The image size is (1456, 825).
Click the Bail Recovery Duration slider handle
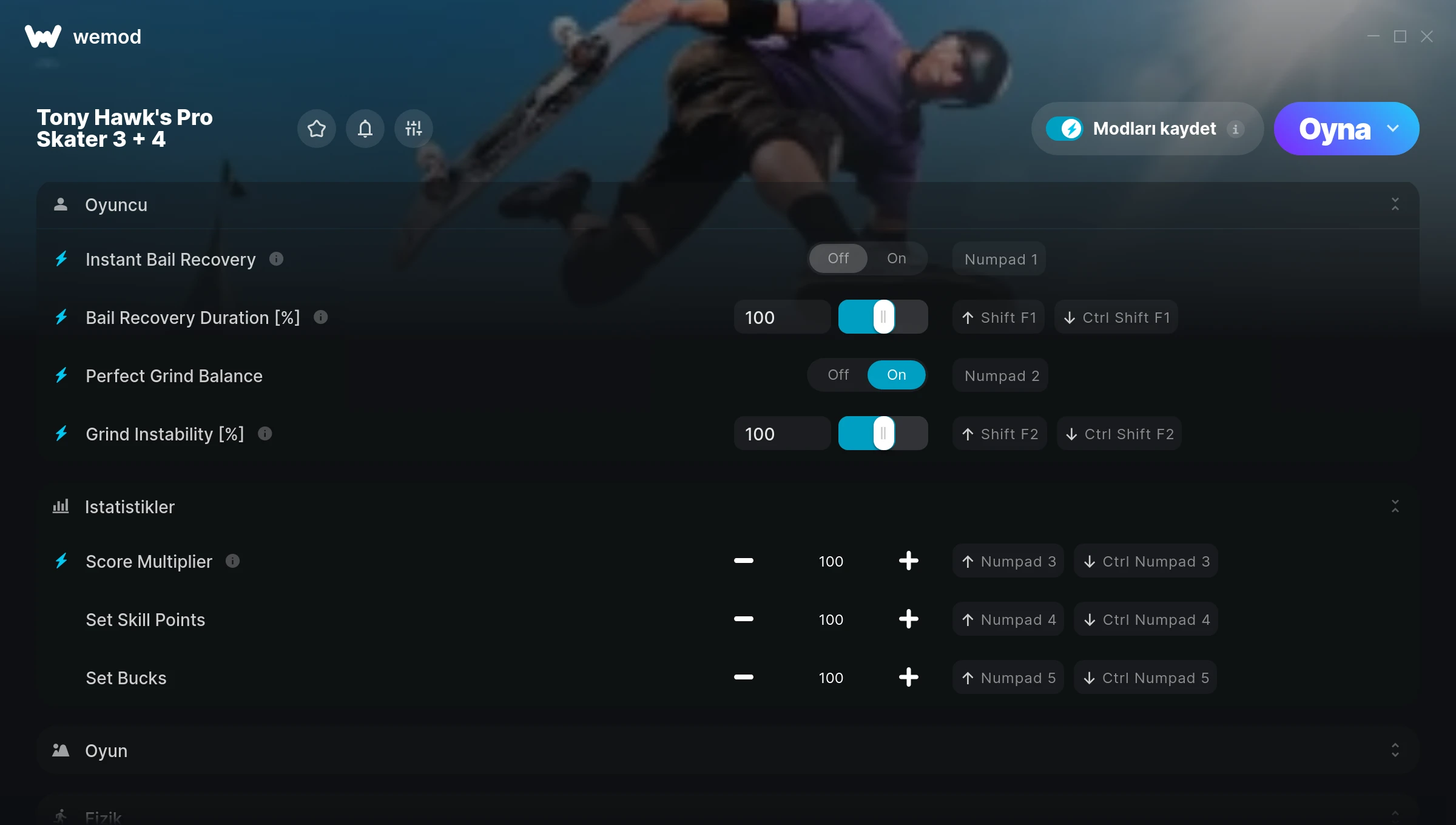pyautogui.click(x=883, y=317)
